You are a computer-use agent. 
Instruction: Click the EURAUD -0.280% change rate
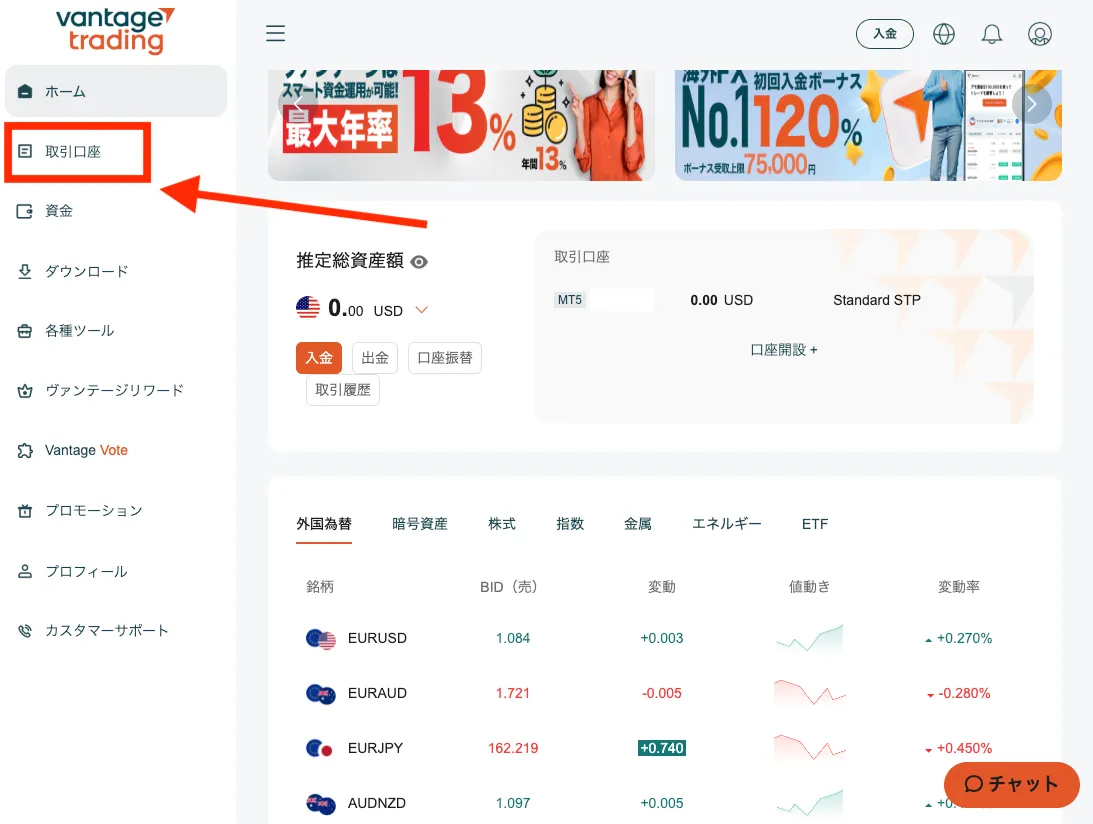coord(958,693)
